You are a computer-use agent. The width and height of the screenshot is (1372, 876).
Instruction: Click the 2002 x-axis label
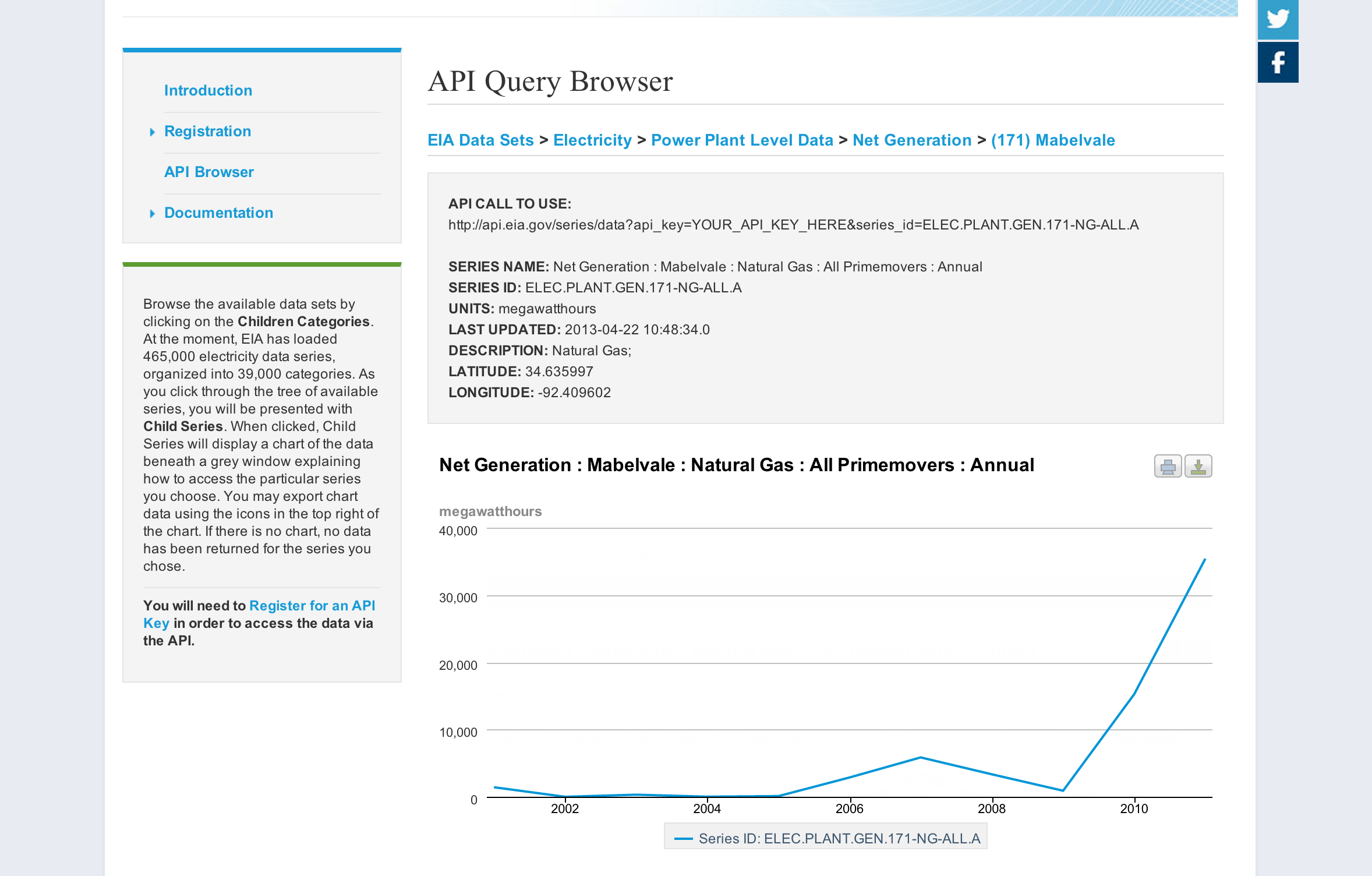pos(565,808)
